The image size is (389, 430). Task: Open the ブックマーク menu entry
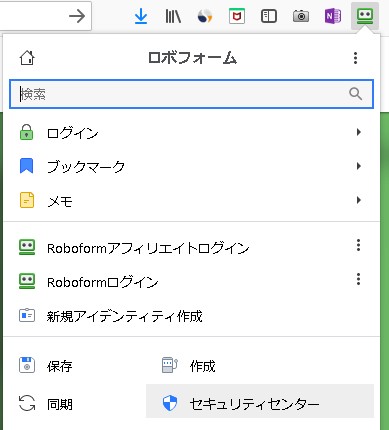pos(191,166)
